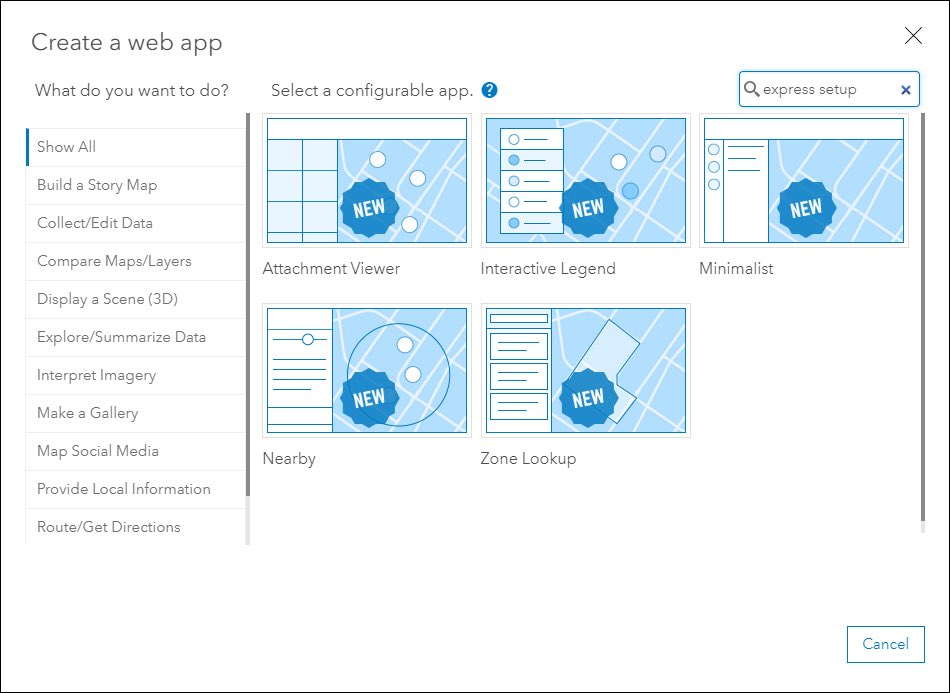Select Explore/Summarize Data category

[x=136, y=337]
